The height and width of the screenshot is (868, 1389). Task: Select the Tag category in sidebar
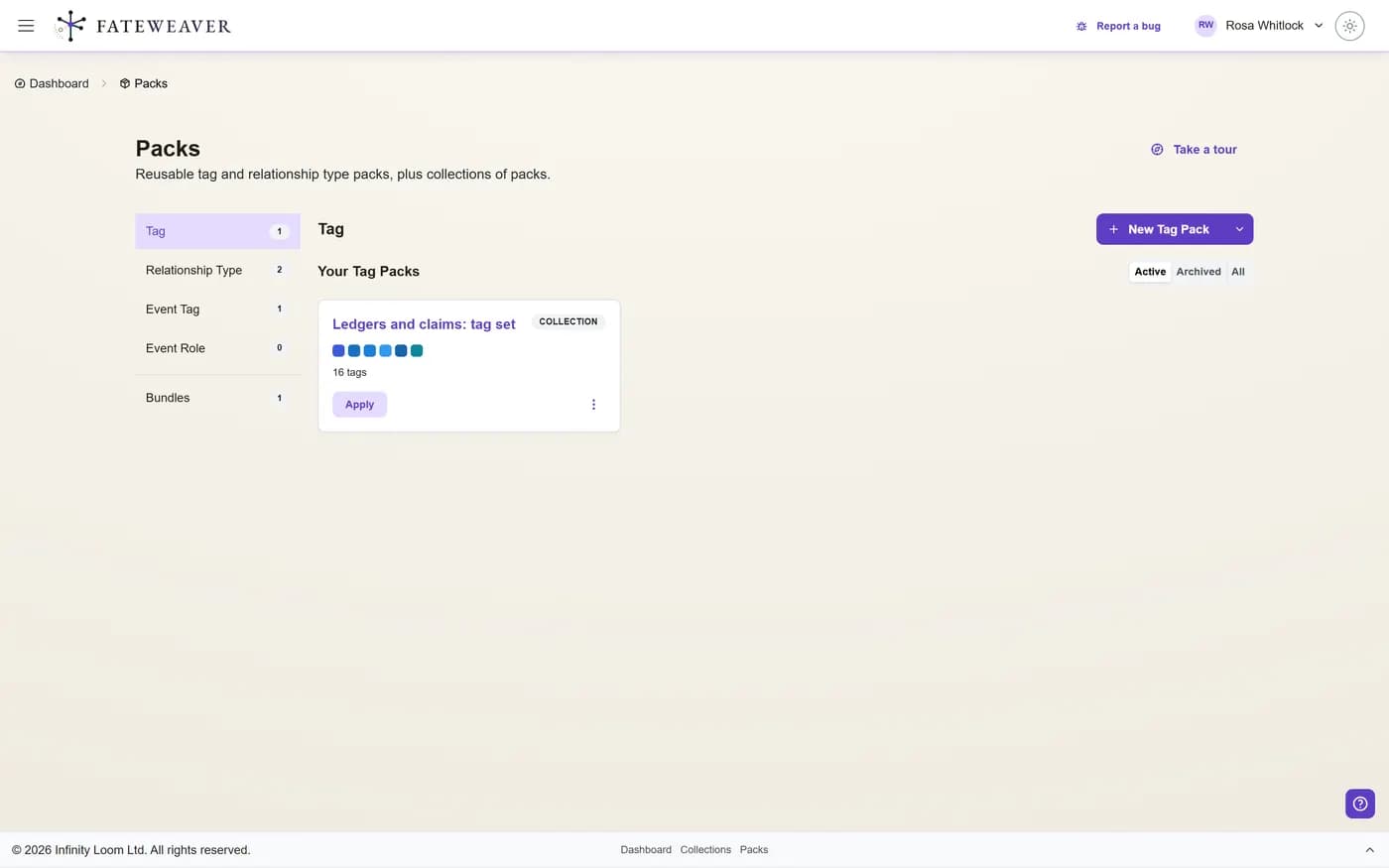[217, 231]
